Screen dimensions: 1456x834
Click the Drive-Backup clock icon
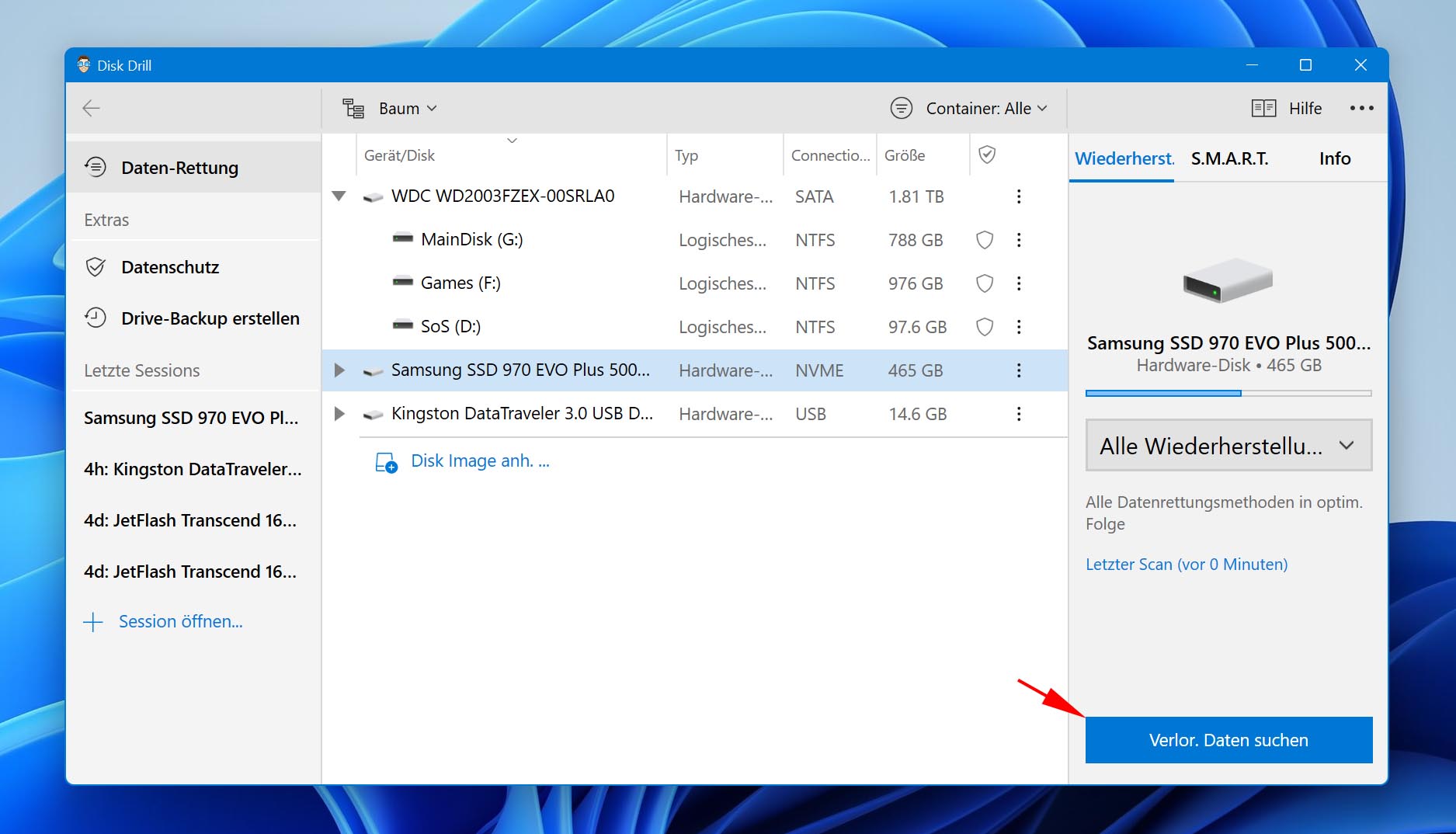(x=96, y=318)
